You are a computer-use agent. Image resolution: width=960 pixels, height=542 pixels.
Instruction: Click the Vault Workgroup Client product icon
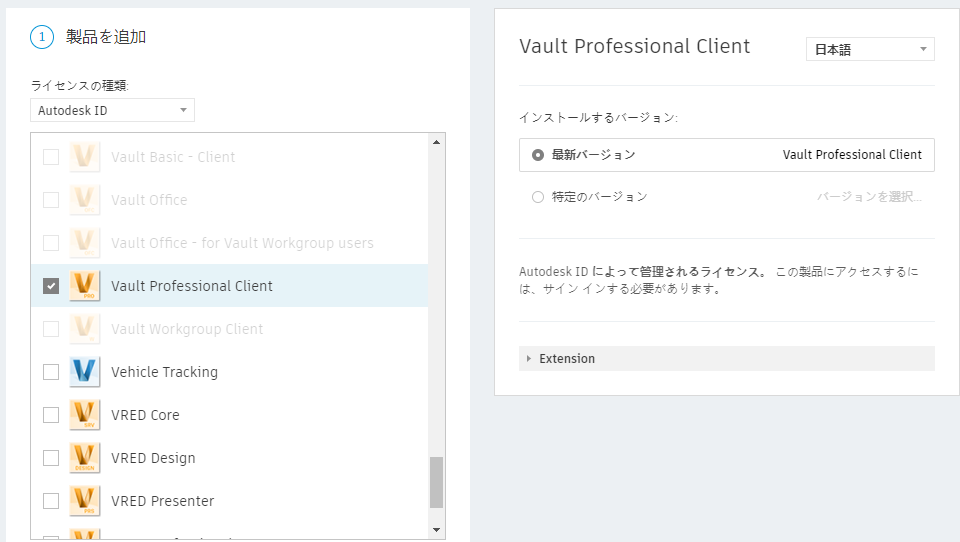pos(84,329)
